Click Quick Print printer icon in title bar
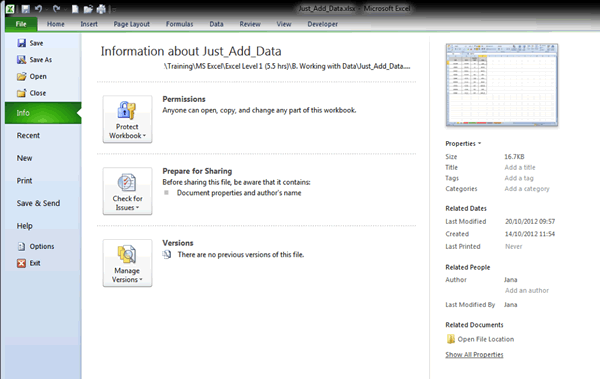600x379 pixels. [x=101, y=9]
